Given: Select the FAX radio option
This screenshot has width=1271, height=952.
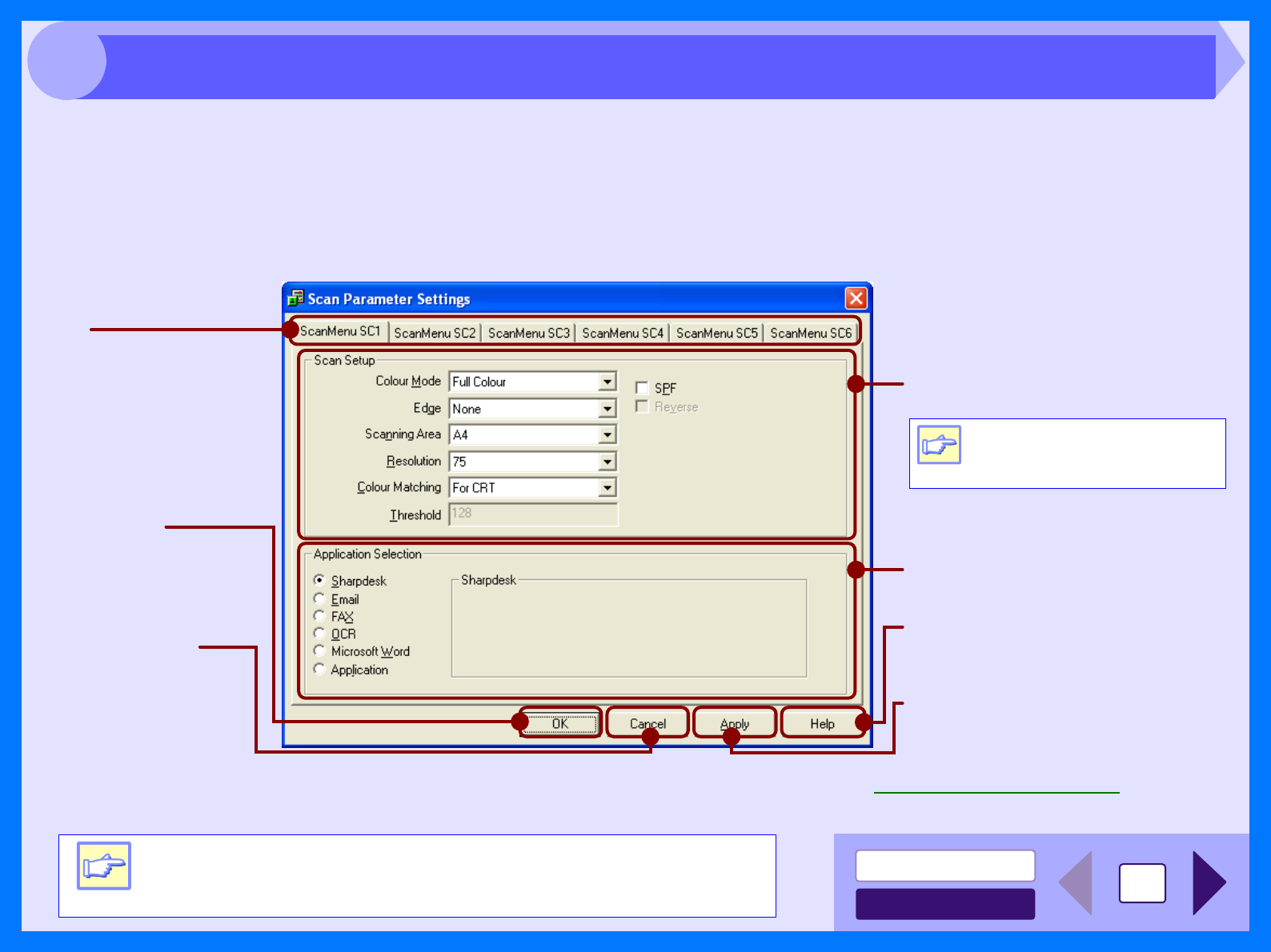Looking at the screenshot, I should pos(319,616).
